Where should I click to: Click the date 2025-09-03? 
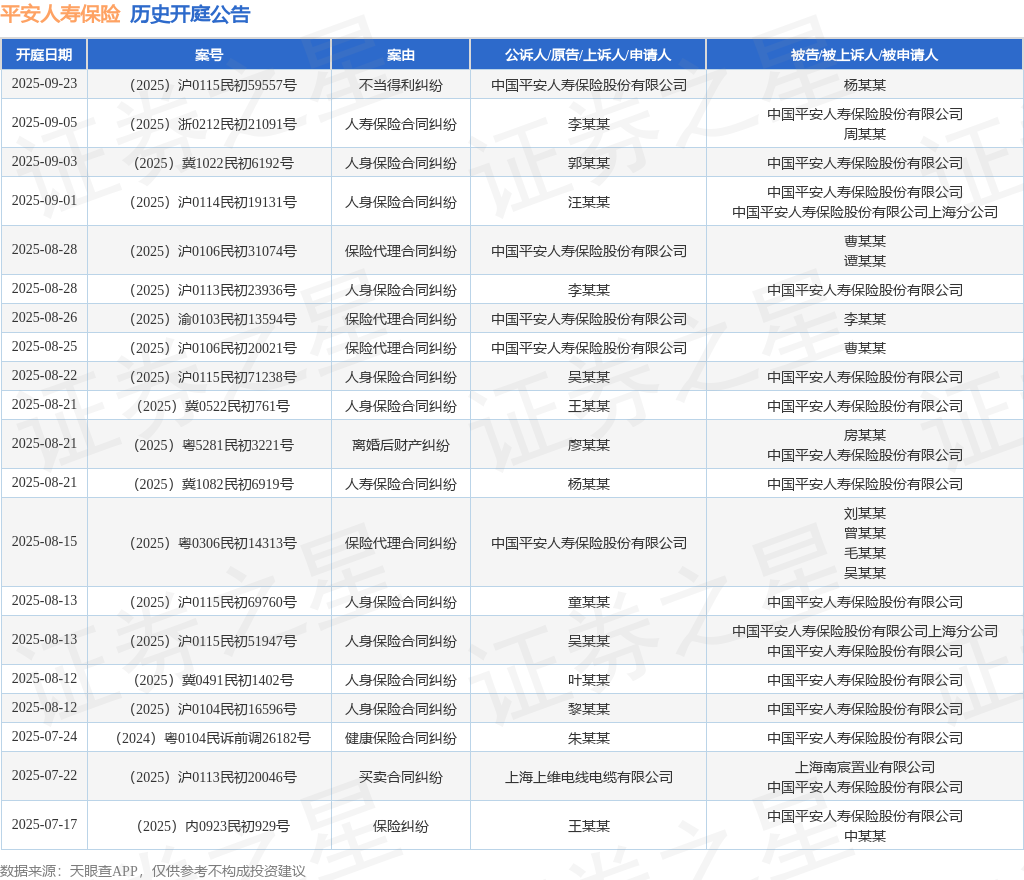(44, 161)
